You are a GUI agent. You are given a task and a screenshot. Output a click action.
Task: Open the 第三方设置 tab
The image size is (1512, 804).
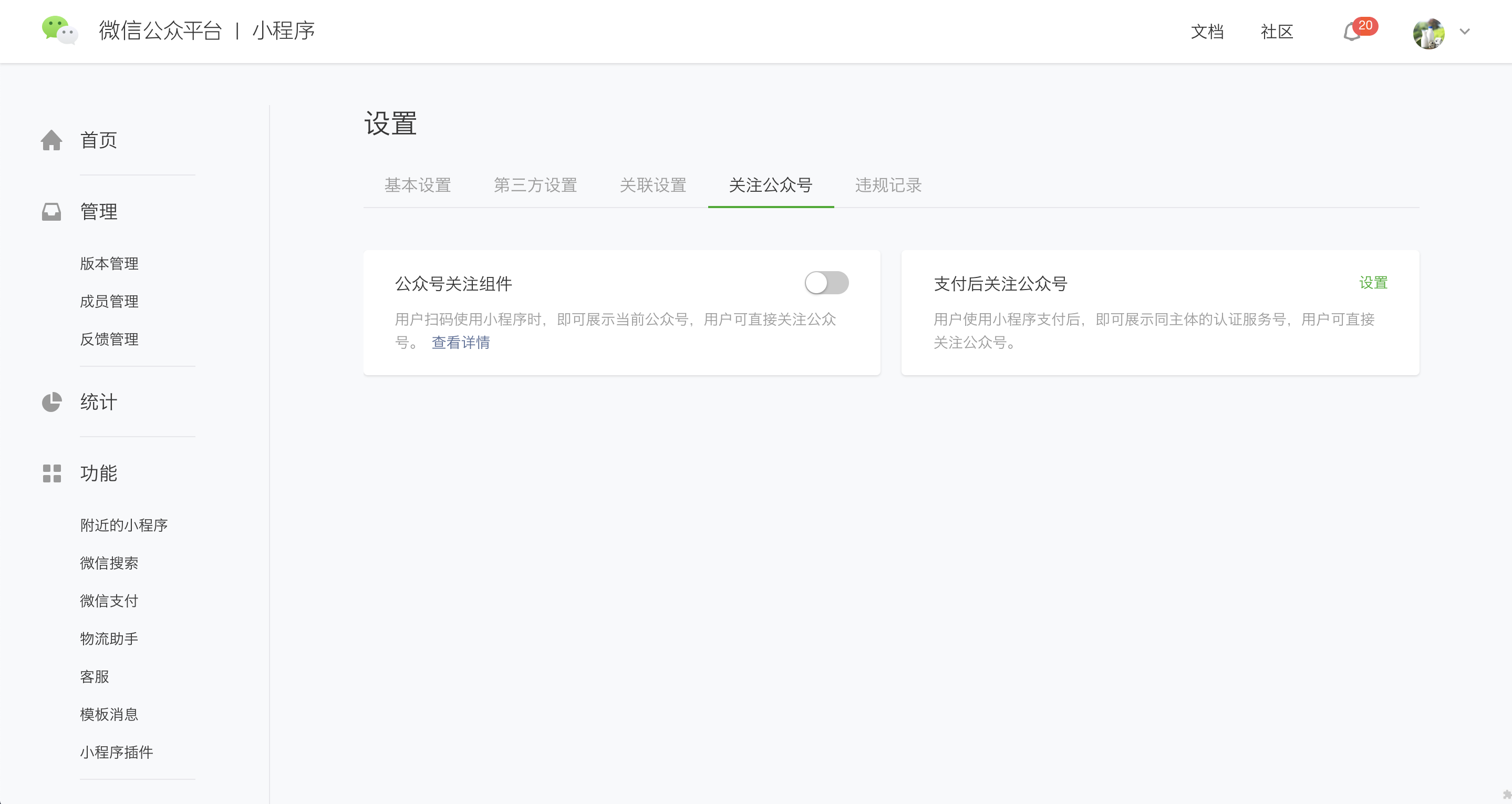pos(535,185)
